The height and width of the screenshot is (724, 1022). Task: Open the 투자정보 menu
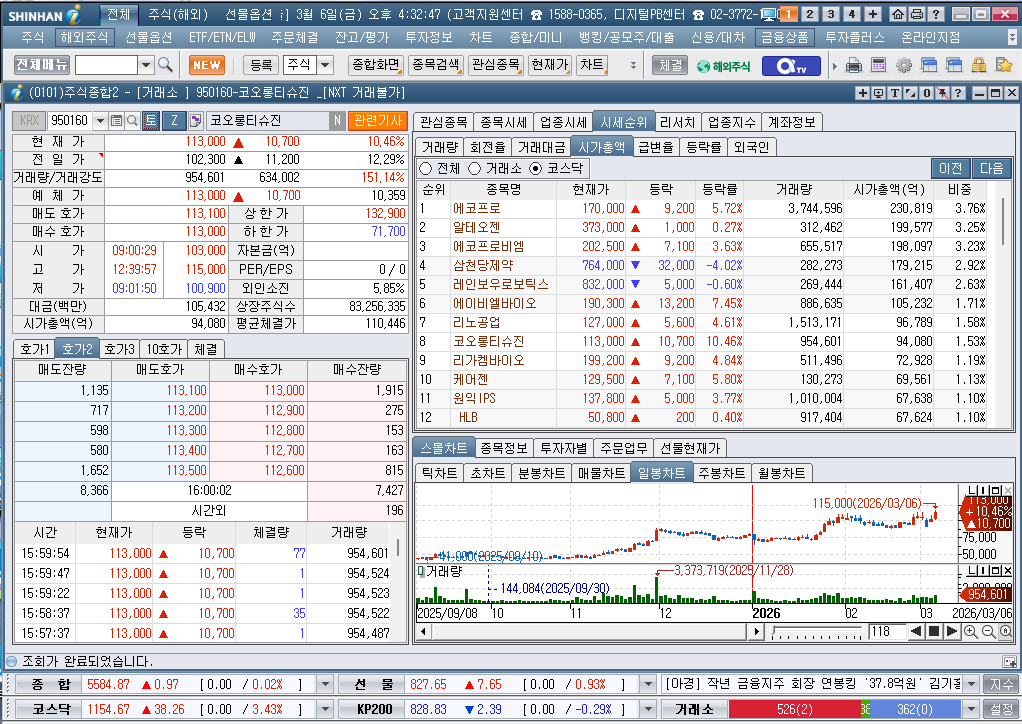point(428,38)
